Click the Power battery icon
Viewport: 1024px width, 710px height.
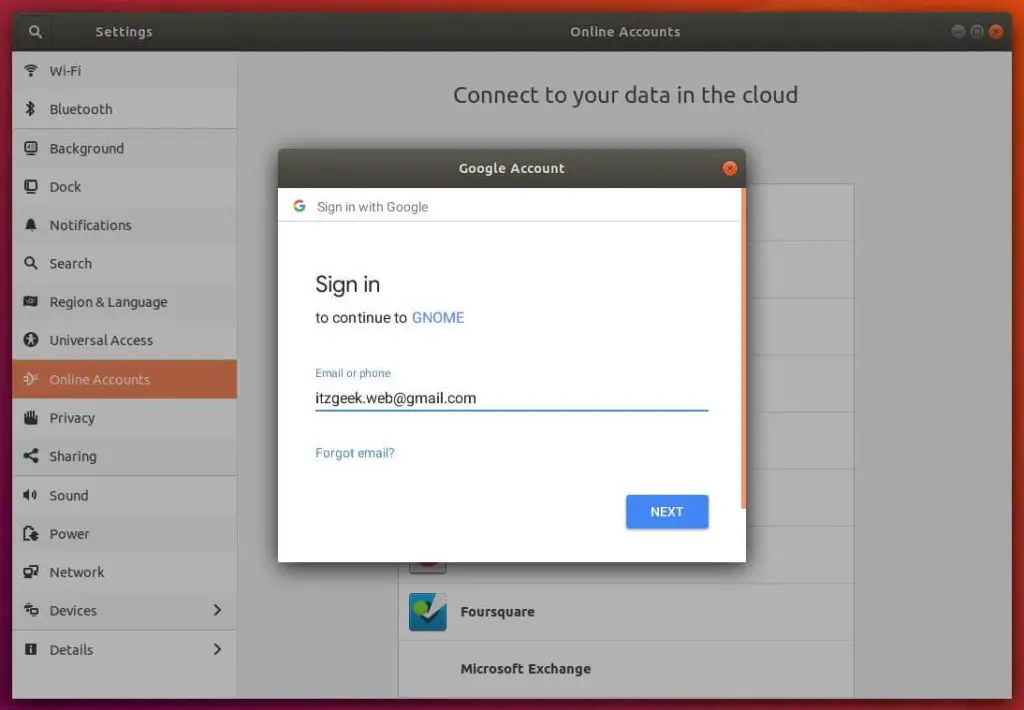[x=30, y=534]
